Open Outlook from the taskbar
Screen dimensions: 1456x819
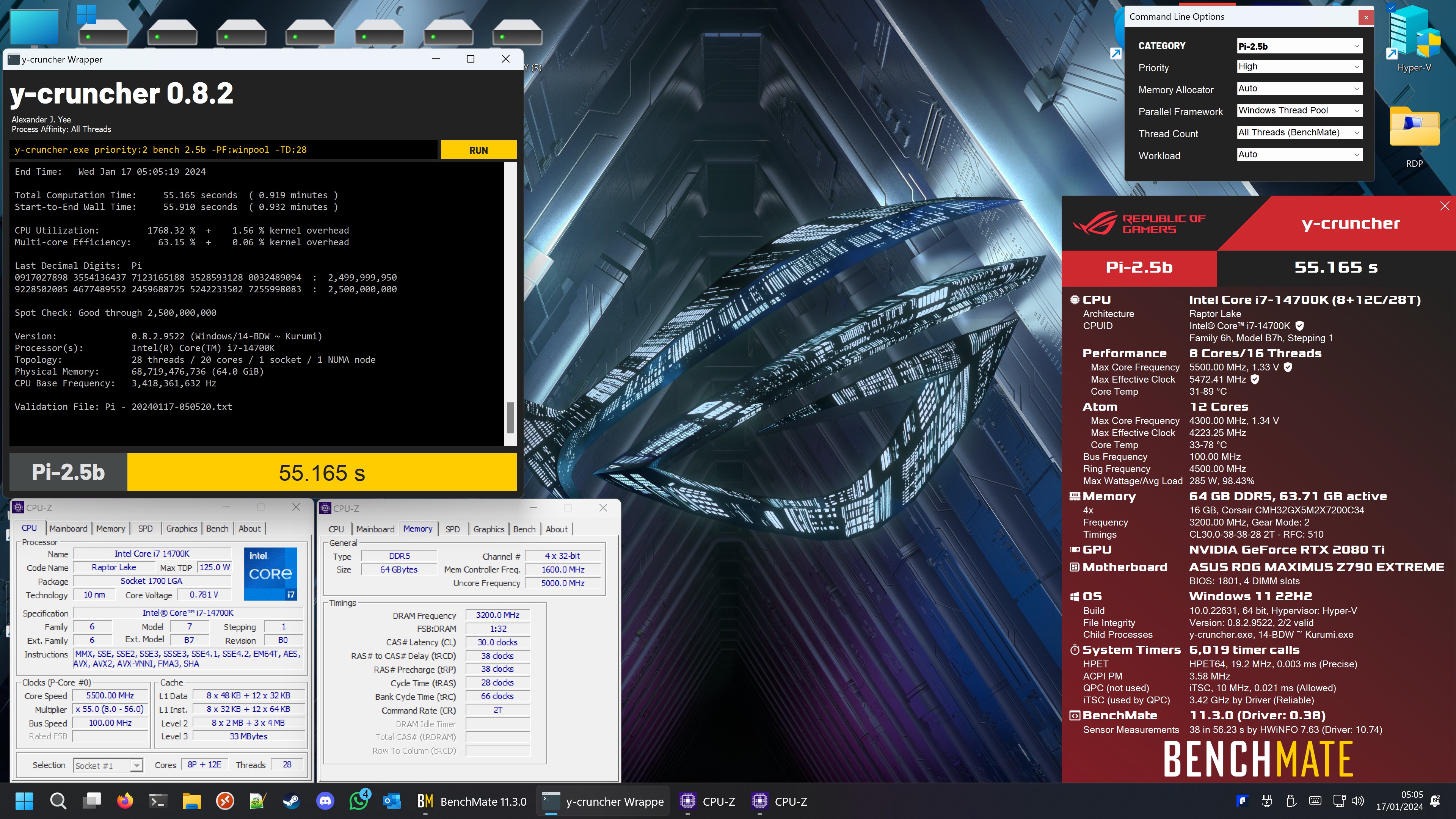(x=392, y=801)
